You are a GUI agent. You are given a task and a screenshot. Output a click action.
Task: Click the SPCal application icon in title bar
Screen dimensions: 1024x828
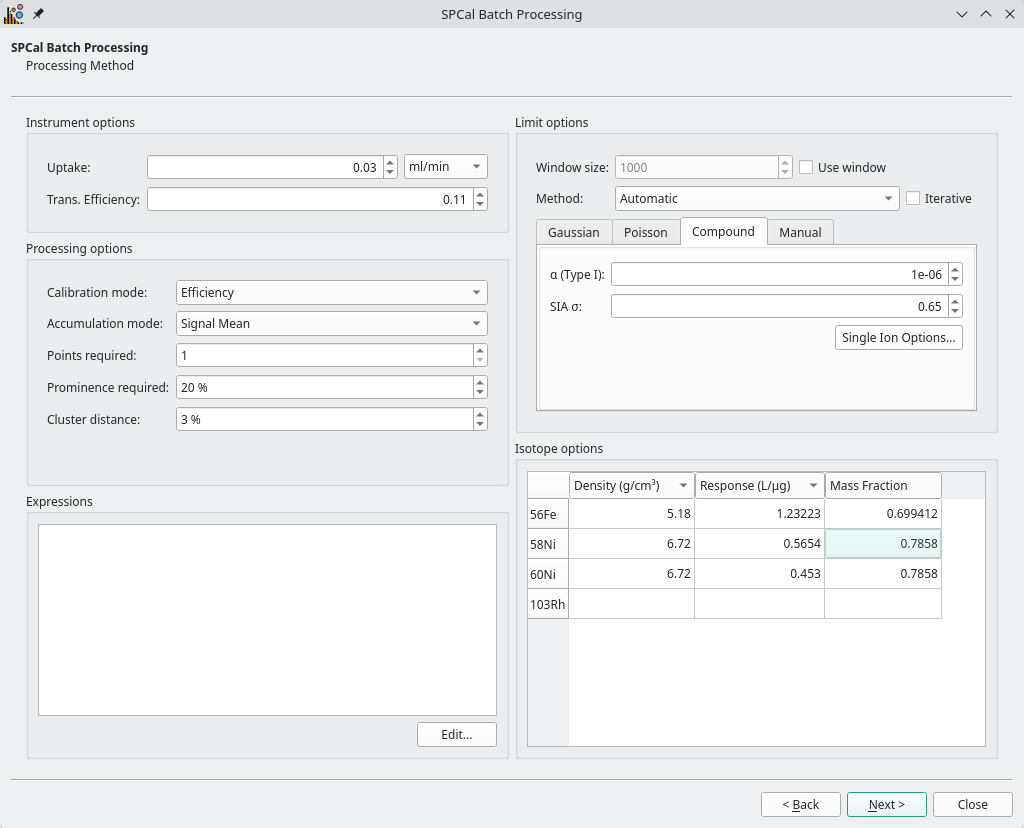(x=14, y=14)
